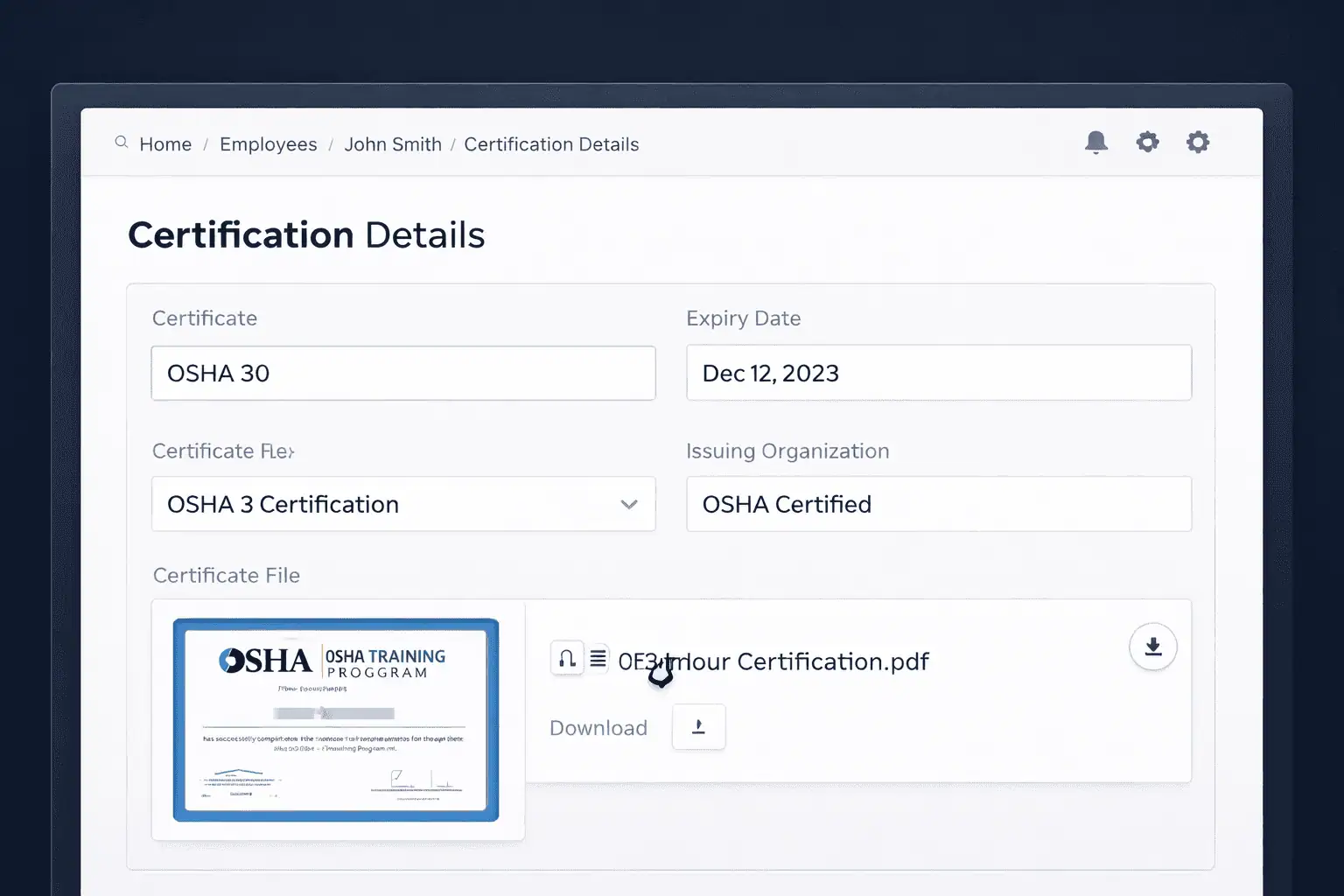This screenshot has height=896, width=1344.
Task: Select the 0E3-Hour Certification.pdf filename
Action: click(x=773, y=661)
